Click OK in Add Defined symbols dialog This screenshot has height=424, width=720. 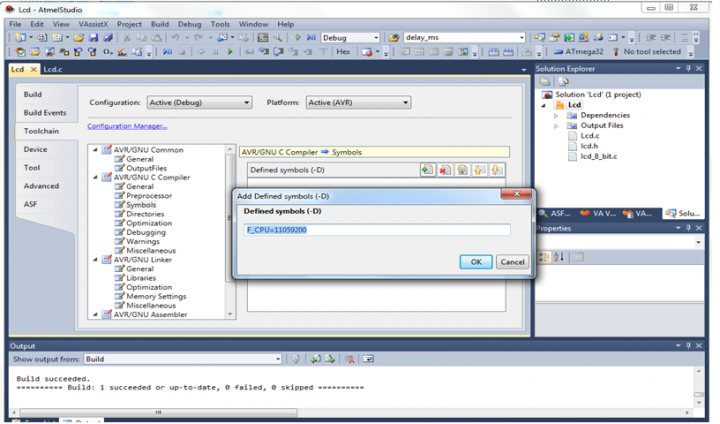pyautogui.click(x=476, y=262)
